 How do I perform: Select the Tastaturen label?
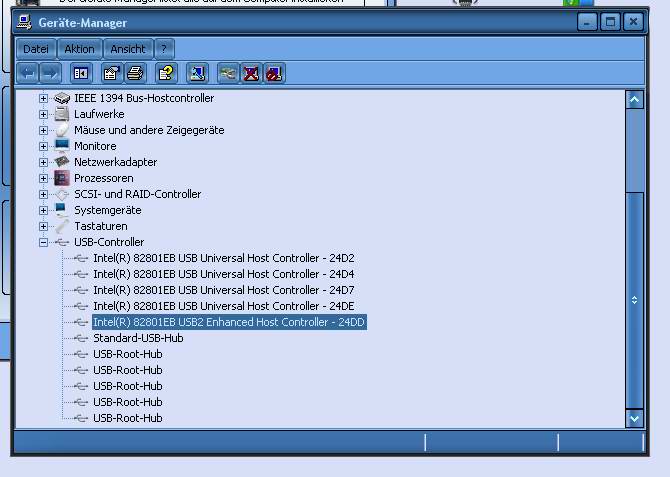pyautogui.click(x=101, y=226)
